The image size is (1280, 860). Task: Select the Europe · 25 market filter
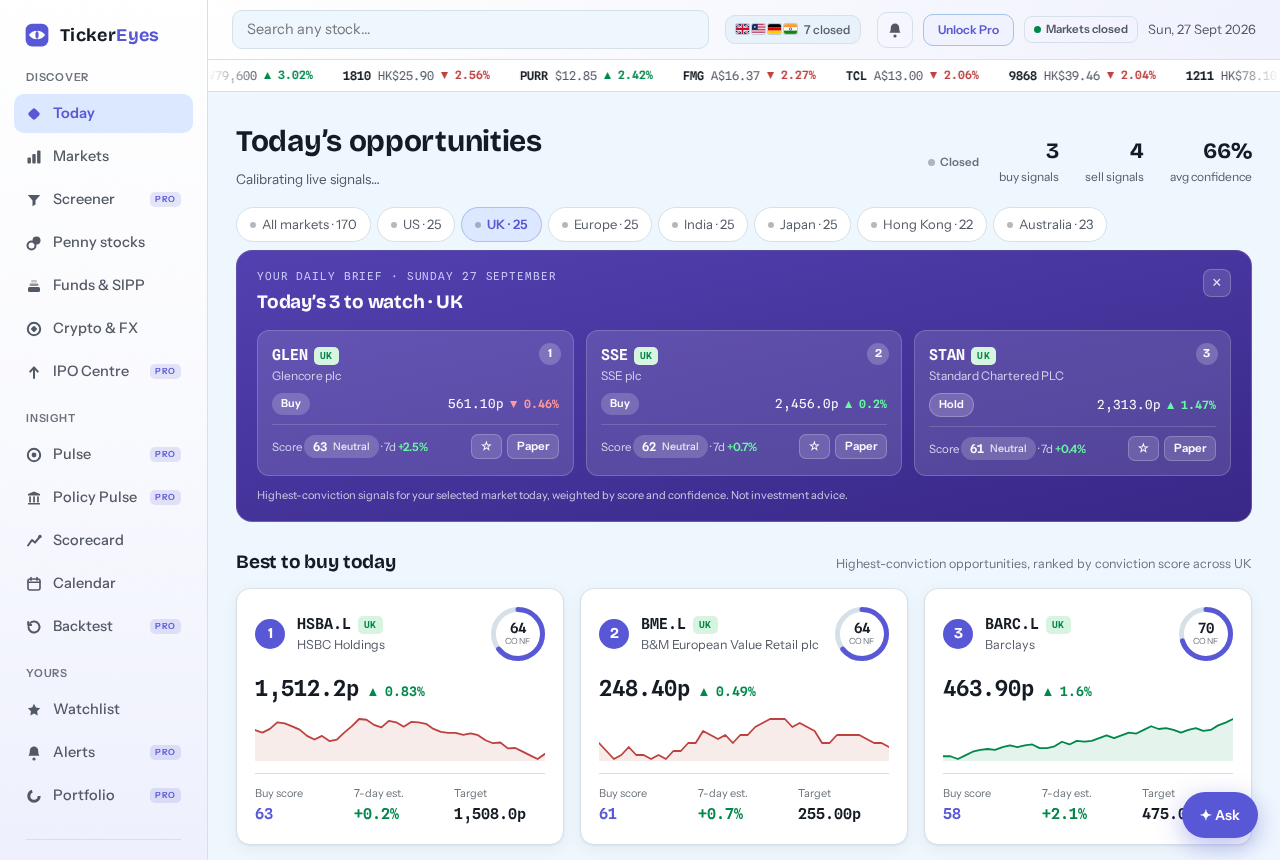click(x=600, y=225)
